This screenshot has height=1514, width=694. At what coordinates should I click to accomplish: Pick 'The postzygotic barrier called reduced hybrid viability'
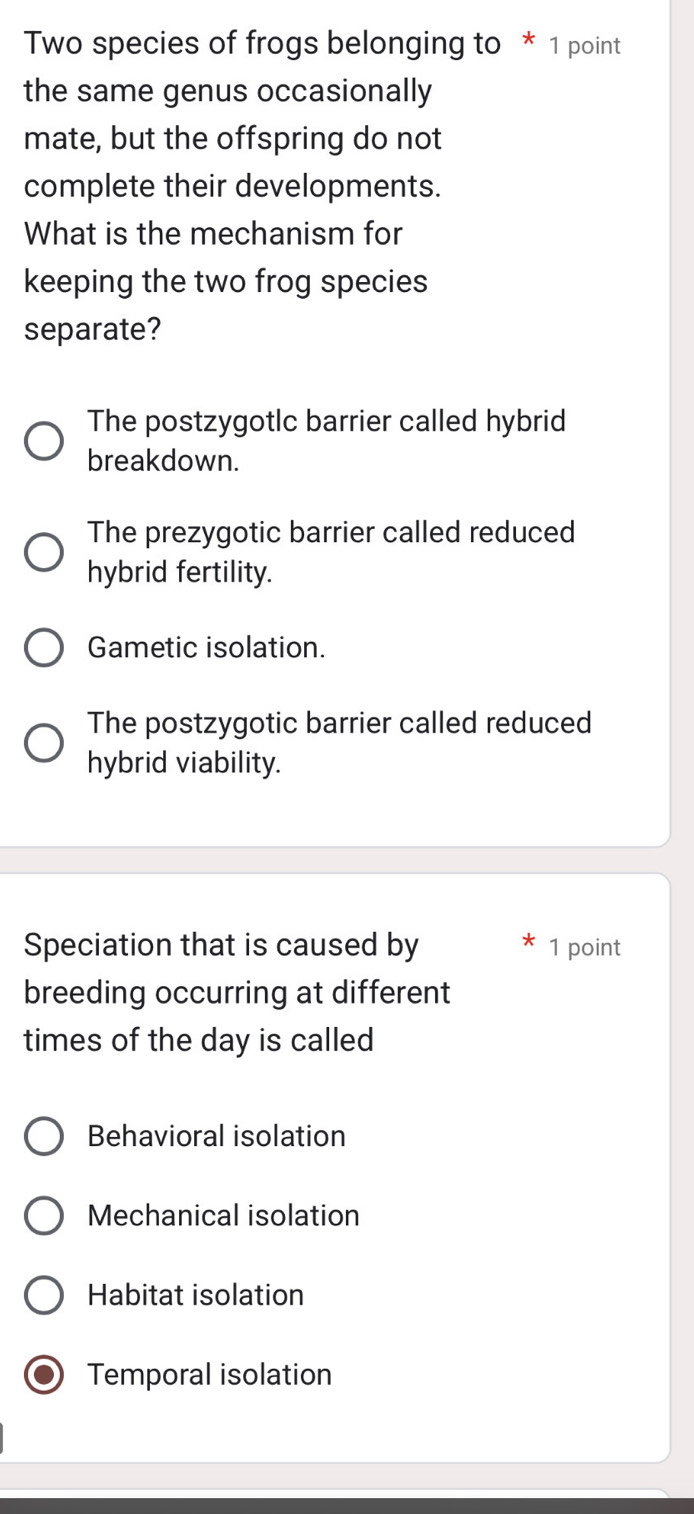(44, 742)
